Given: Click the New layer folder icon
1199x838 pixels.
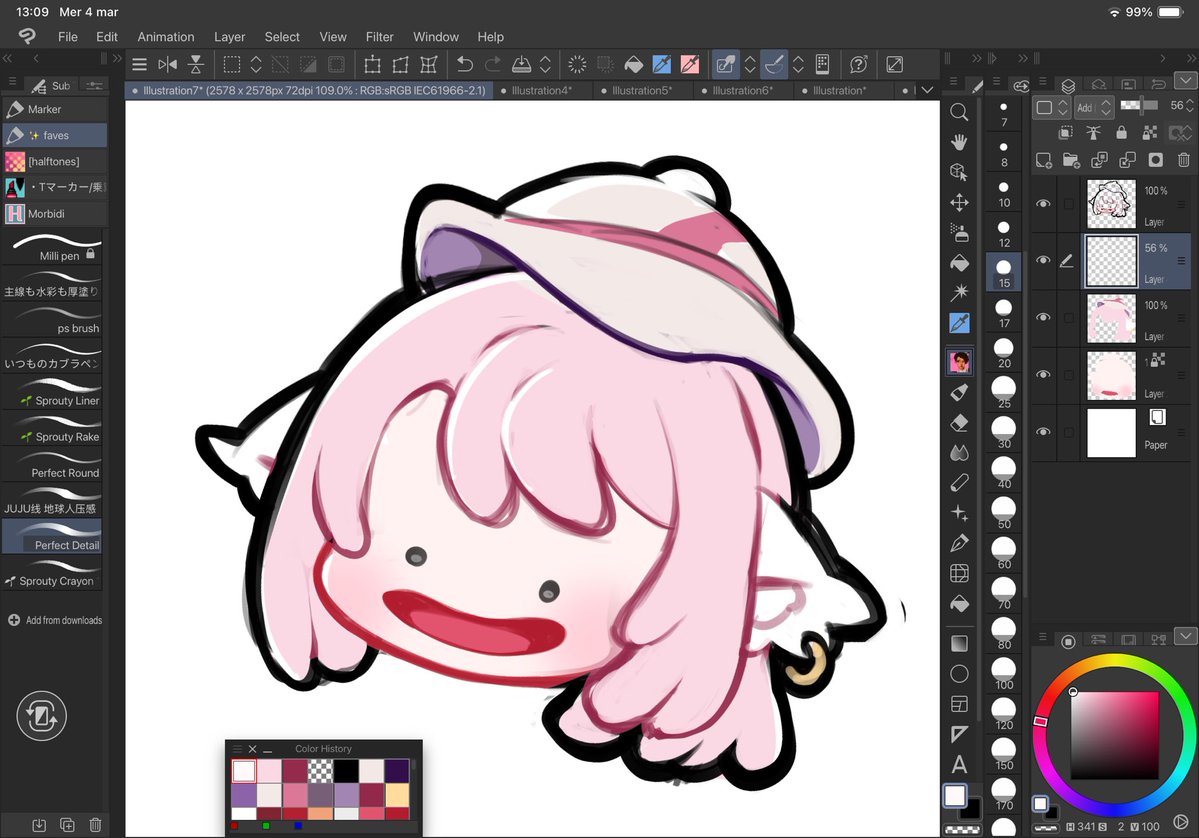Looking at the screenshot, I should coord(1071,160).
